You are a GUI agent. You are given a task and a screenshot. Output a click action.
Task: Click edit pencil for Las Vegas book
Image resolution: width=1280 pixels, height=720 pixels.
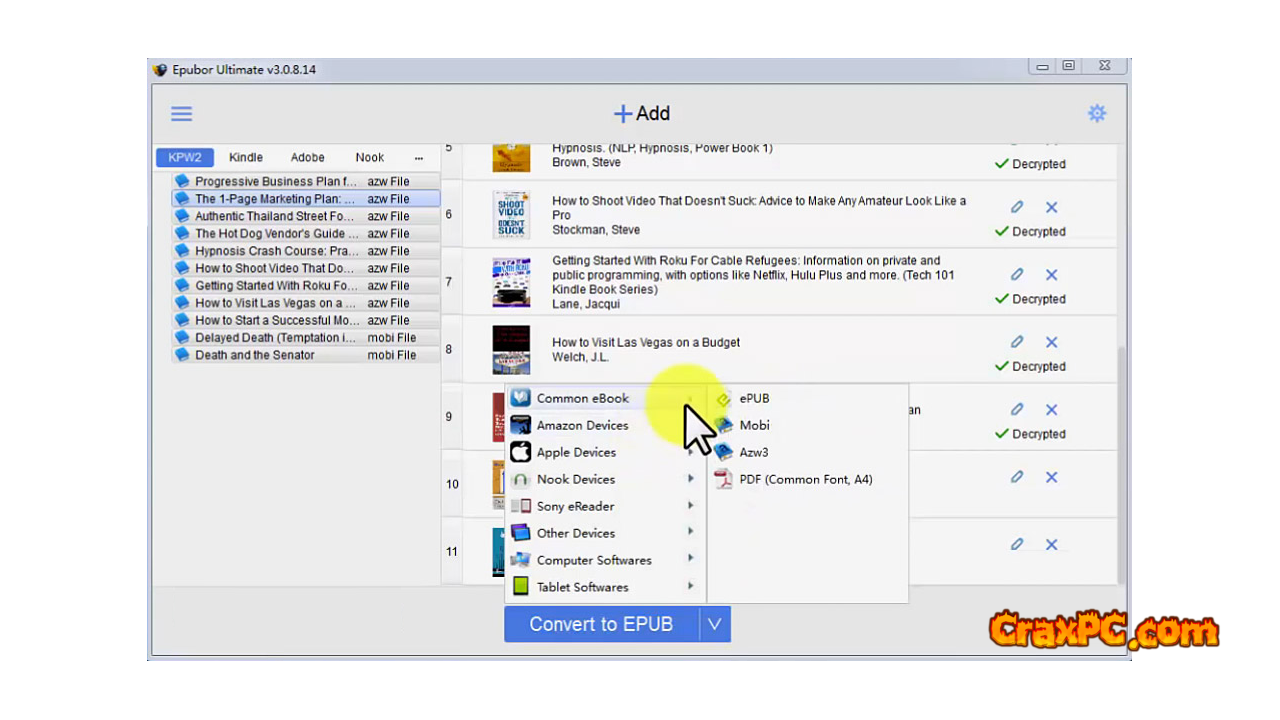[1017, 342]
